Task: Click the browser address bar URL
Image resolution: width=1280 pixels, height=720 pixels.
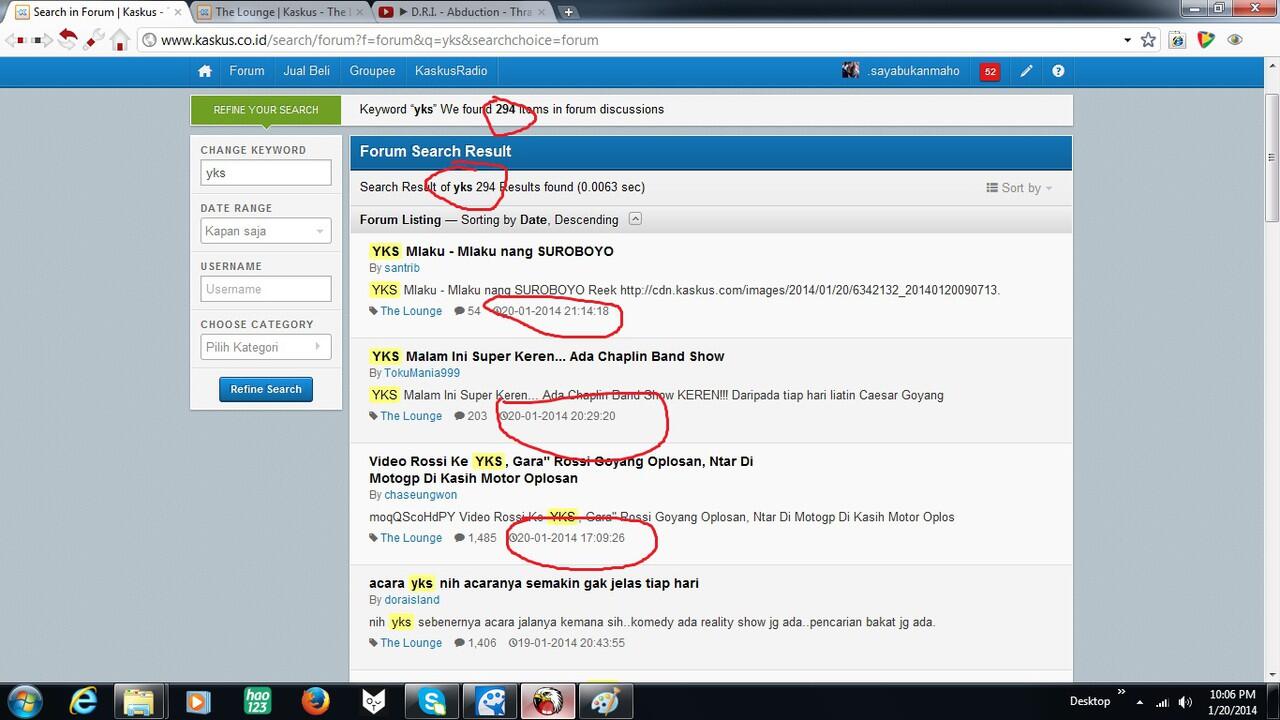Action: pos(380,41)
